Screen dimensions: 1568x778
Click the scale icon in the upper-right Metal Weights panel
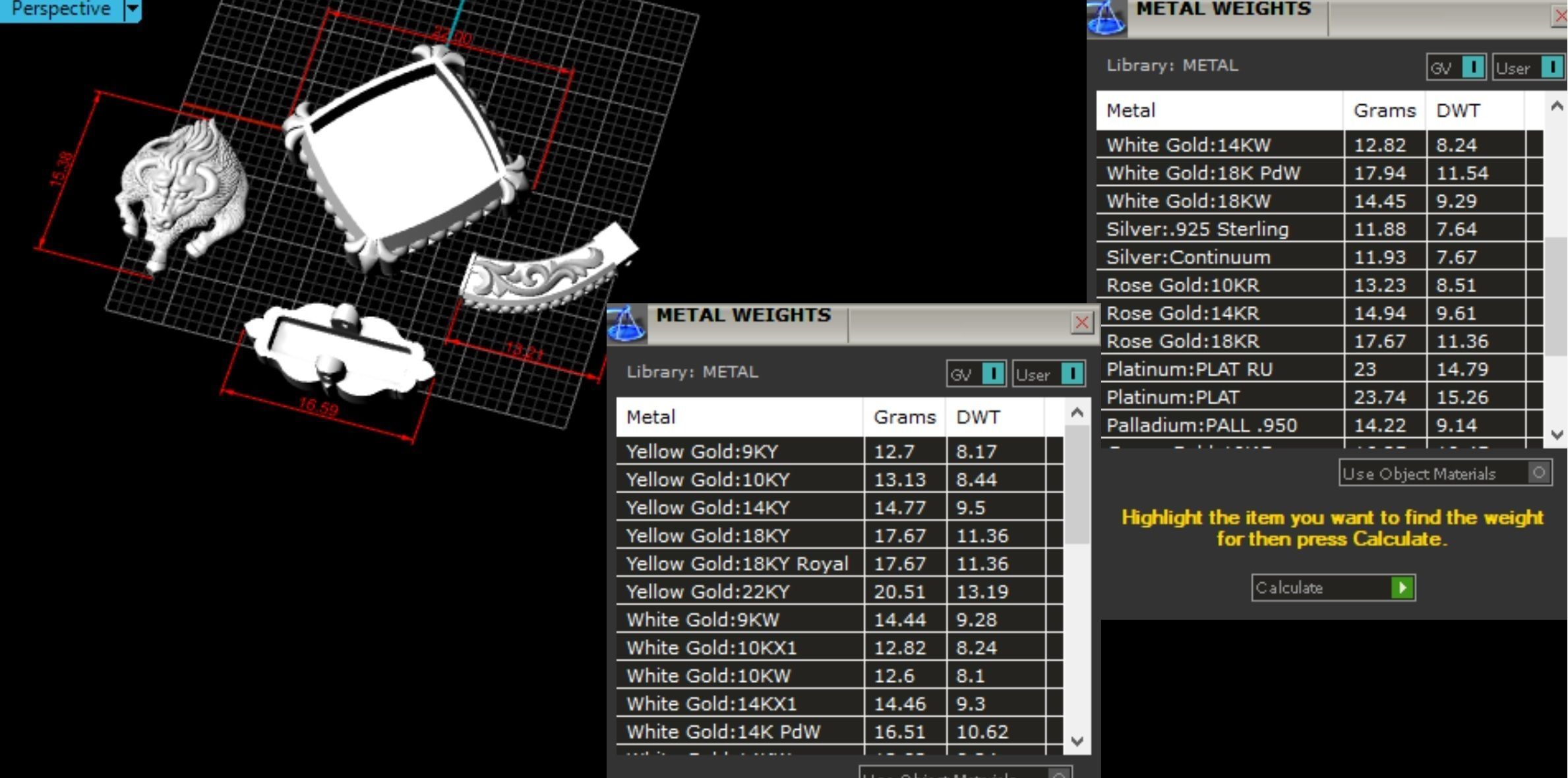click(1106, 18)
